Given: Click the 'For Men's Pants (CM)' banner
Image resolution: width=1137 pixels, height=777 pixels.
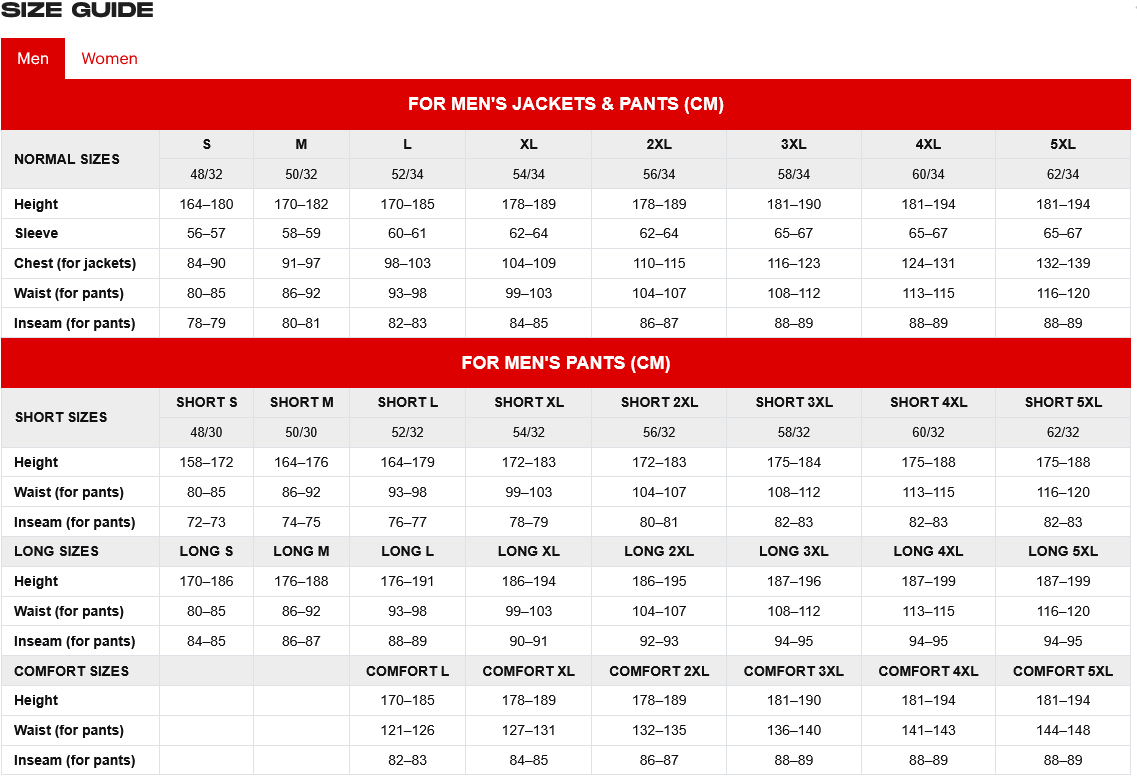Looking at the screenshot, I should tap(566, 363).
